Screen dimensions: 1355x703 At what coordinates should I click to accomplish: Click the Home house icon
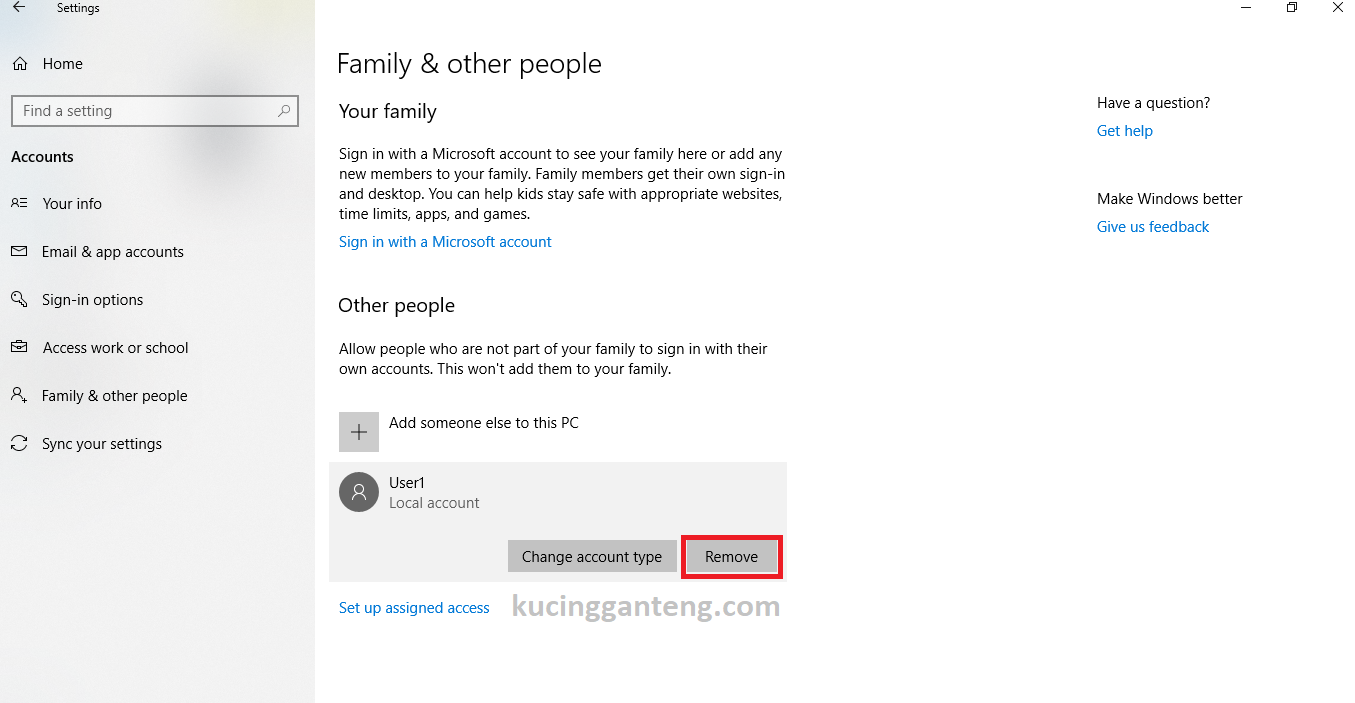[x=19, y=64]
